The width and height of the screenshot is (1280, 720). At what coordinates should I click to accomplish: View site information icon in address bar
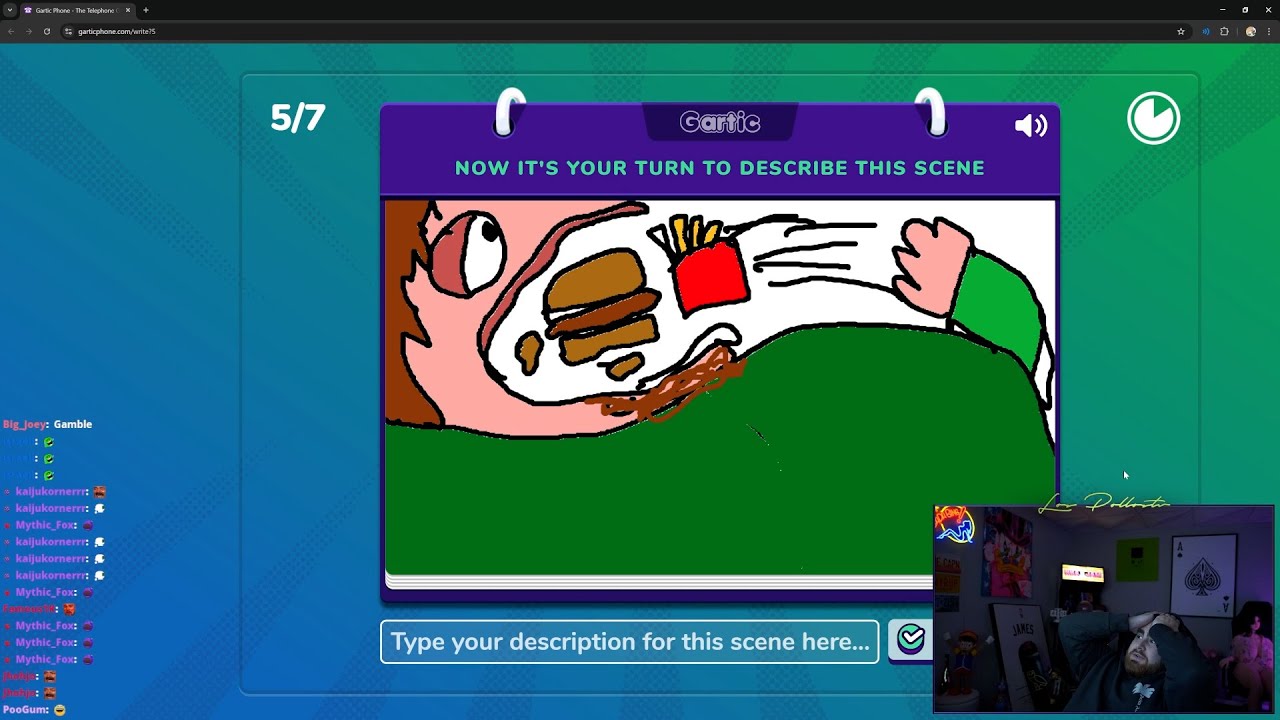[x=68, y=31]
